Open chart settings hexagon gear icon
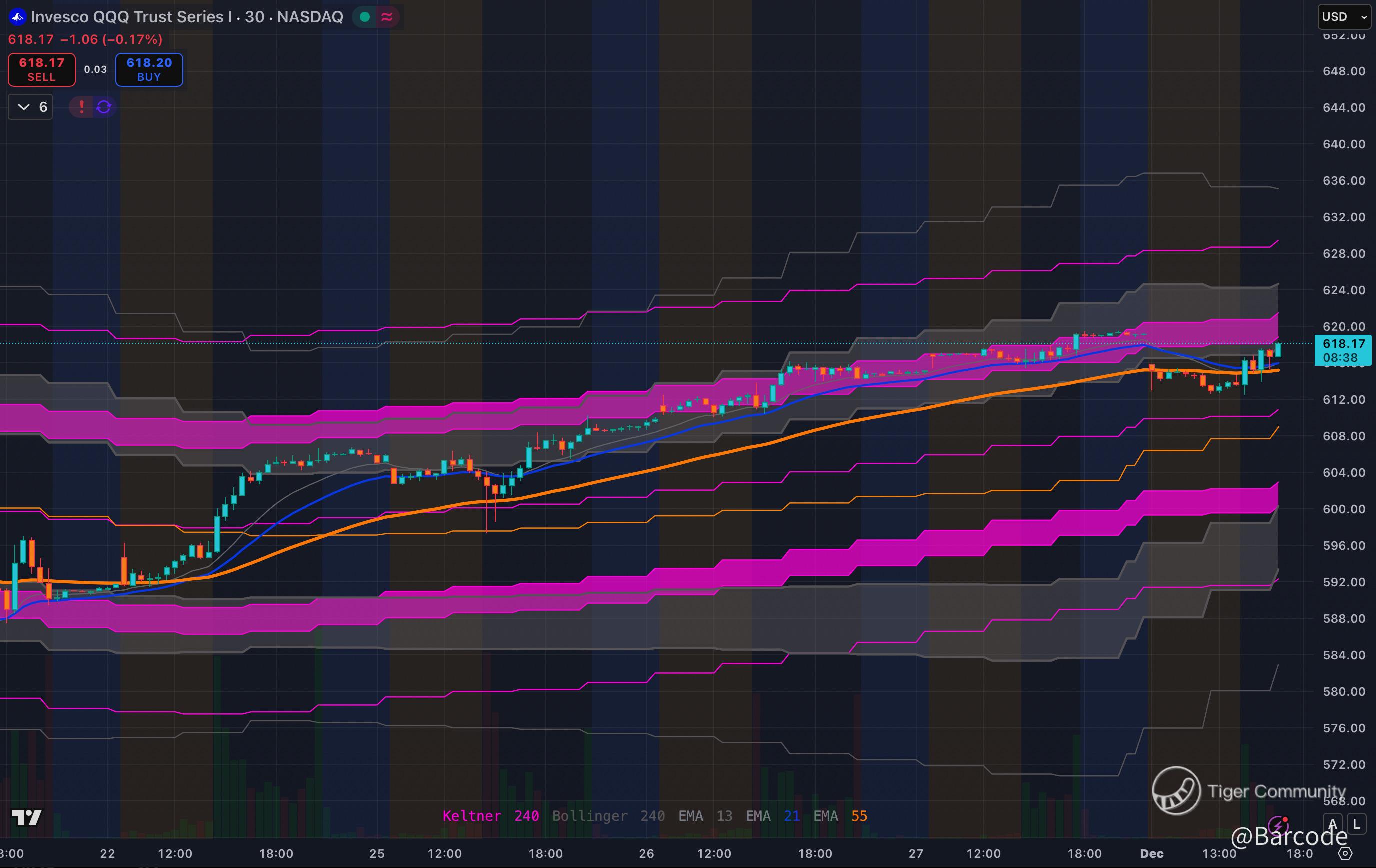 pyautogui.click(x=1345, y=853)
